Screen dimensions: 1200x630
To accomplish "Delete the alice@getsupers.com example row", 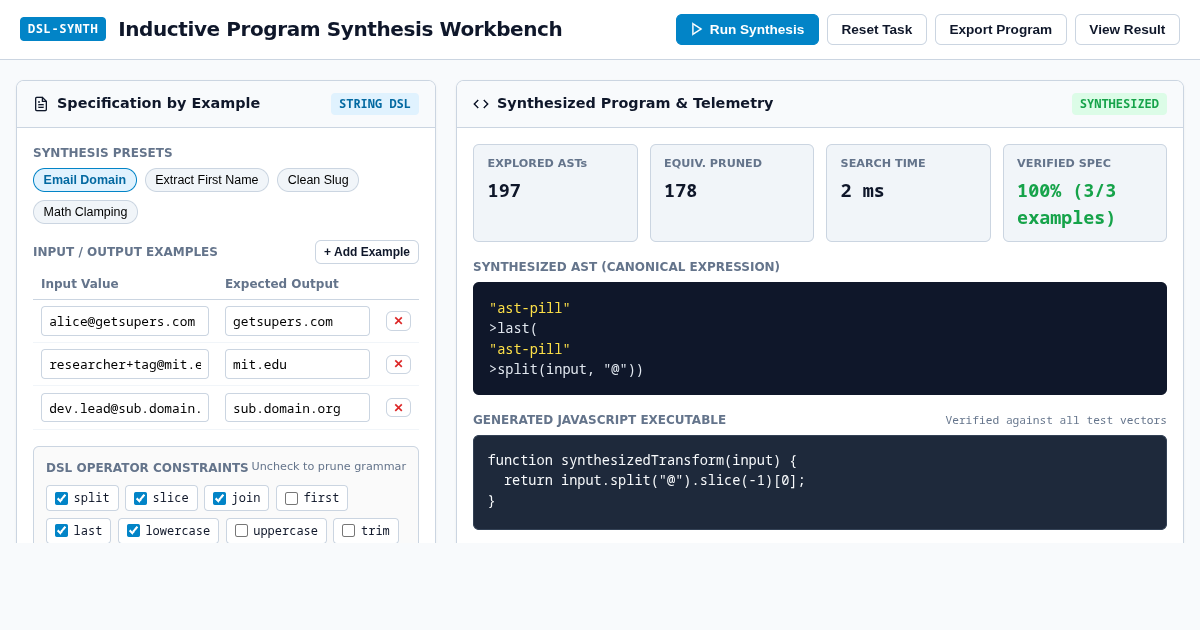I will (x=398, y=321).
